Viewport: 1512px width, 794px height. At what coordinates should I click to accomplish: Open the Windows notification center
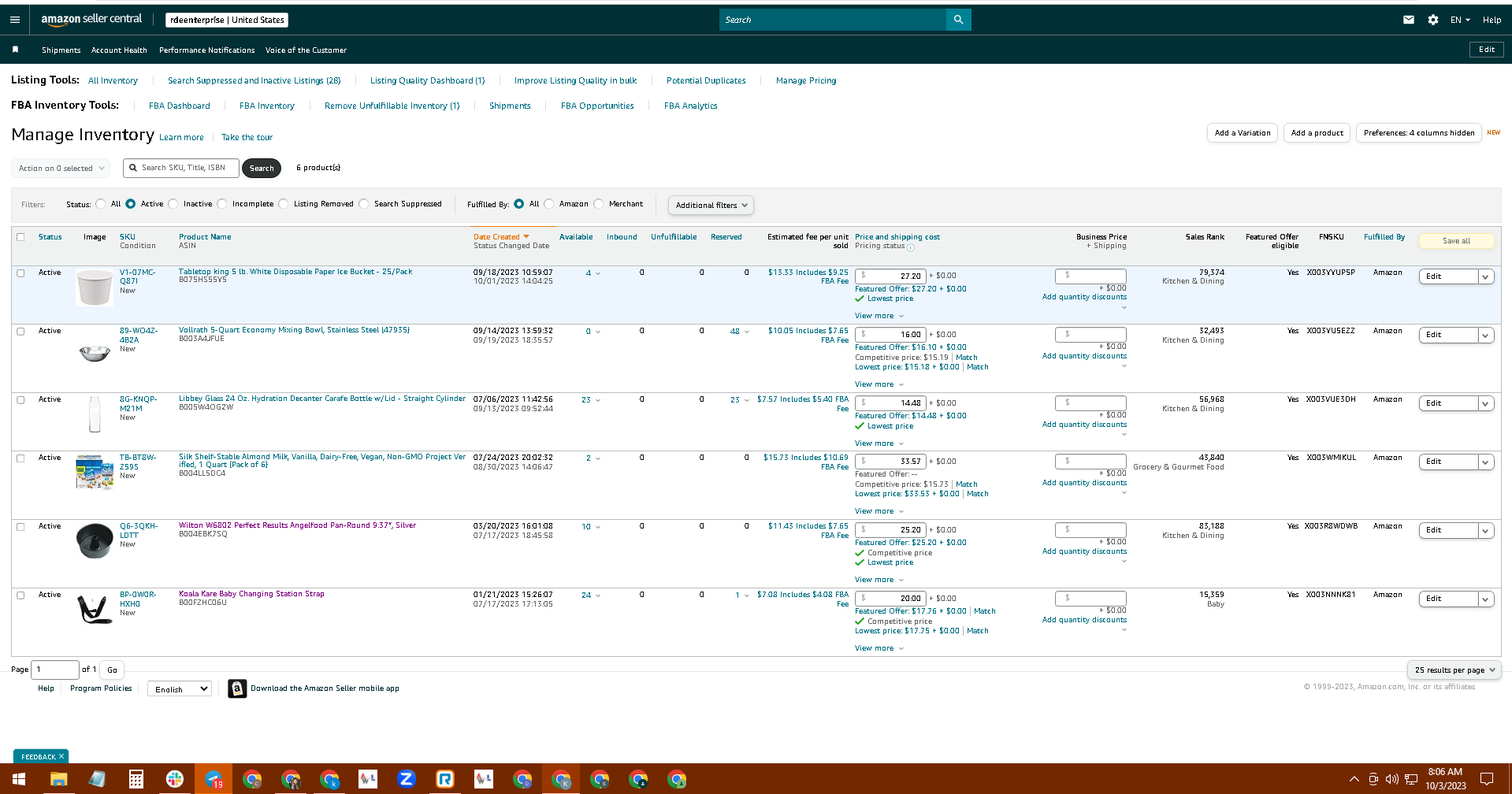(x=1487, y=779)
